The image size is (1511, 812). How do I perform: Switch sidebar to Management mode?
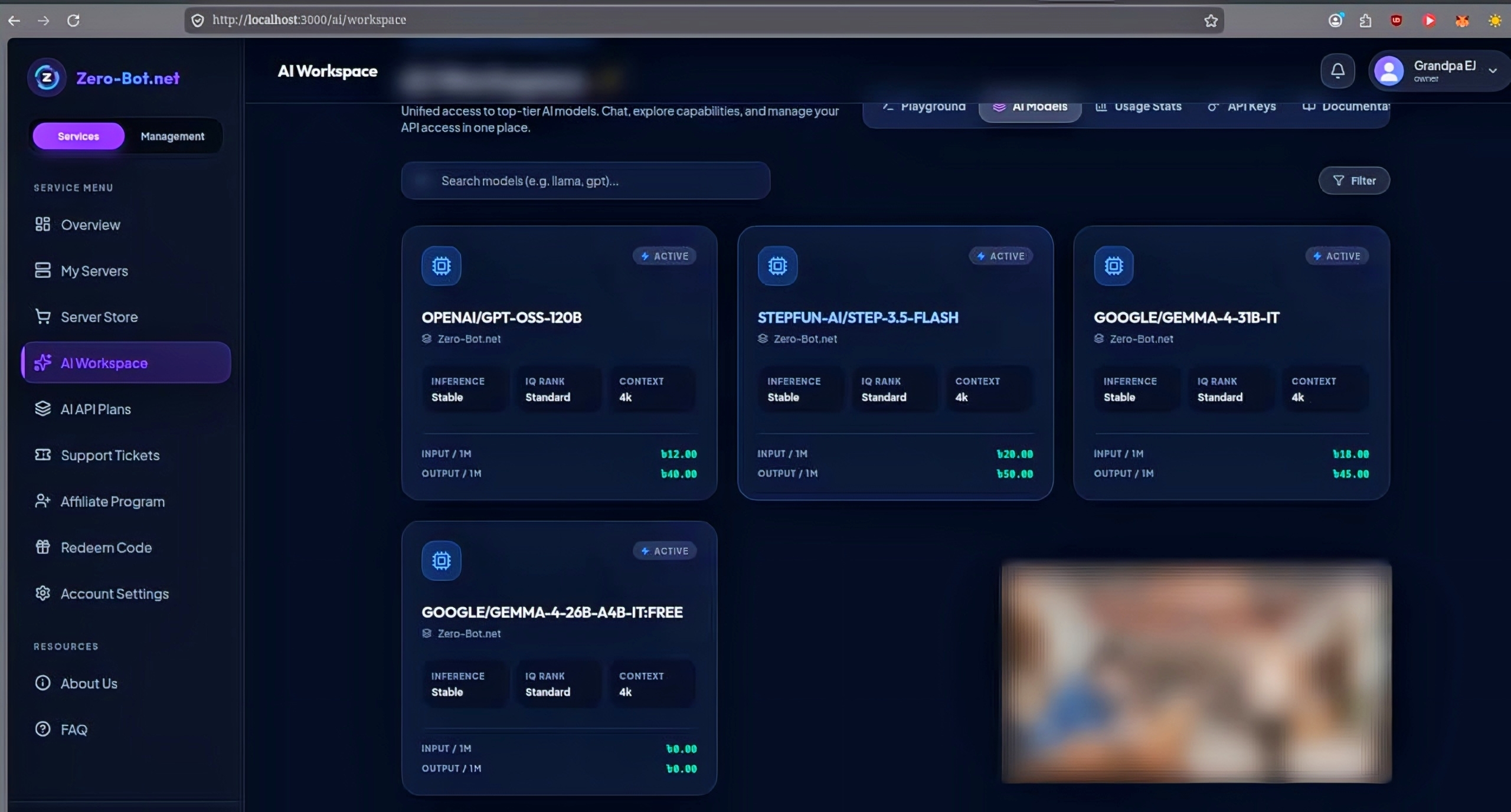[172, 136]
